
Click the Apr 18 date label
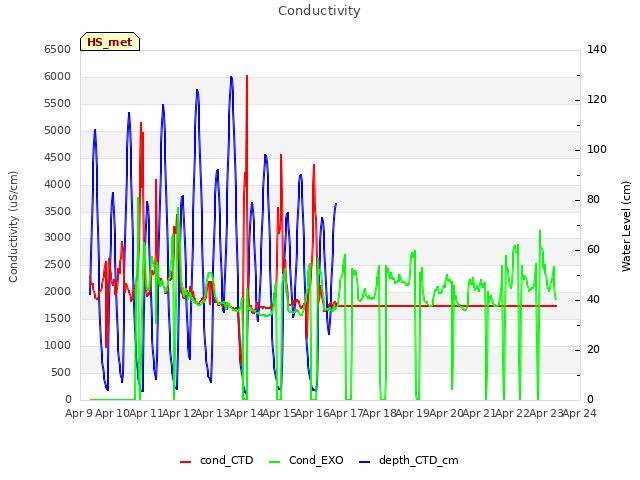pyautogui.click(x=380, y=413)
